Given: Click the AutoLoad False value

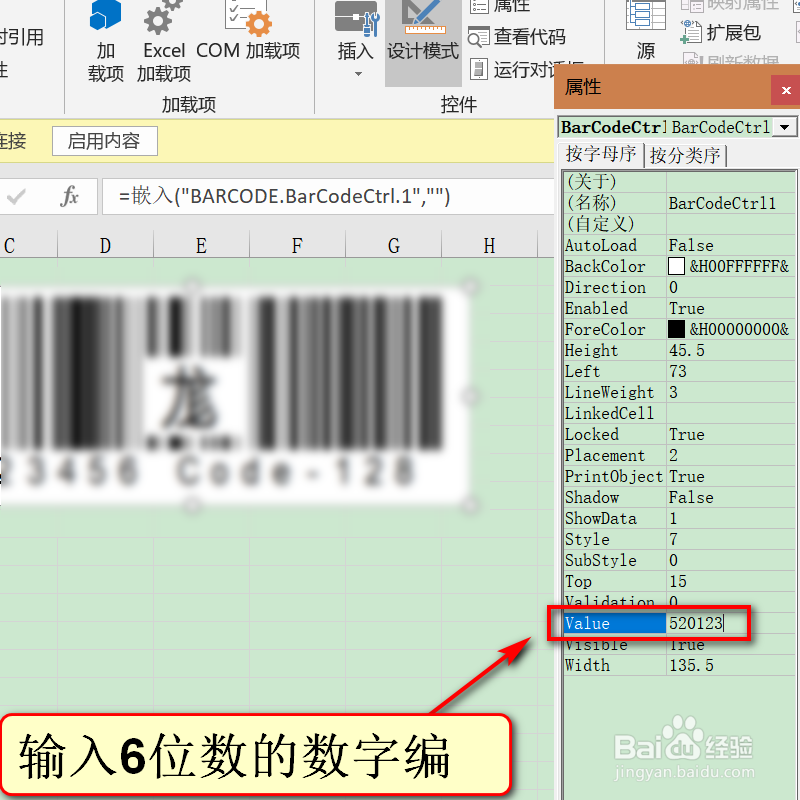Looking at the screenshot, I should point(731,245).
